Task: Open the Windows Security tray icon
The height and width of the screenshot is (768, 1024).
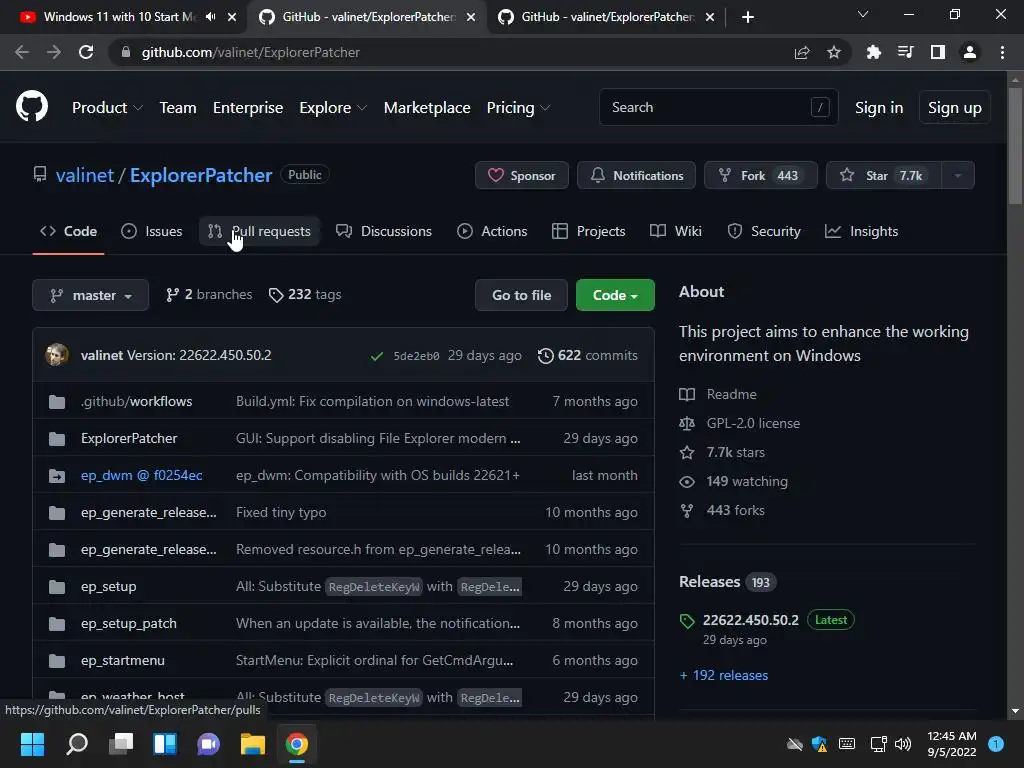Action: (819, 744)
